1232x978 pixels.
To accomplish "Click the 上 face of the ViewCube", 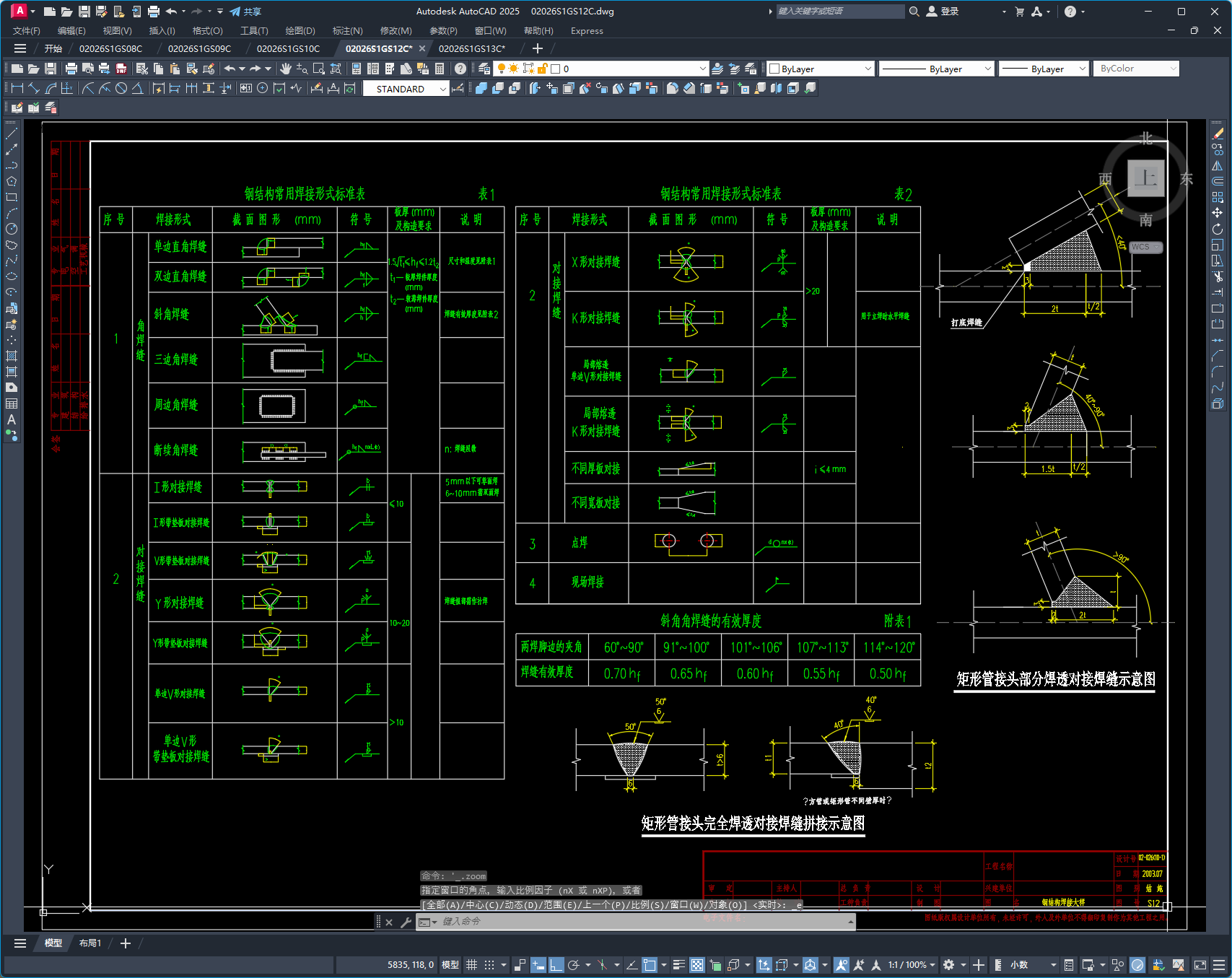I will (1145, 178).
